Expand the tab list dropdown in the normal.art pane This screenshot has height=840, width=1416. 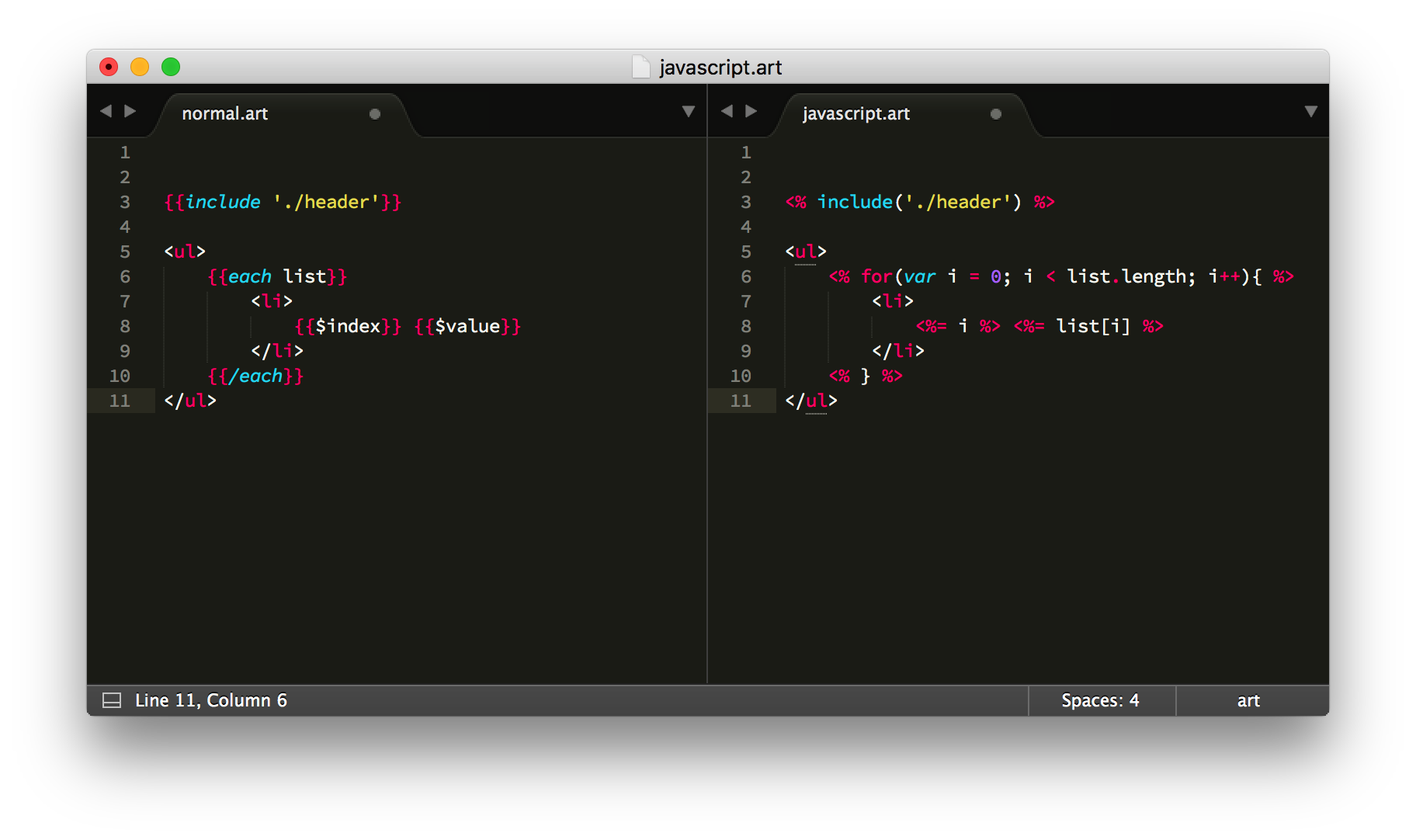pos(688,112)
